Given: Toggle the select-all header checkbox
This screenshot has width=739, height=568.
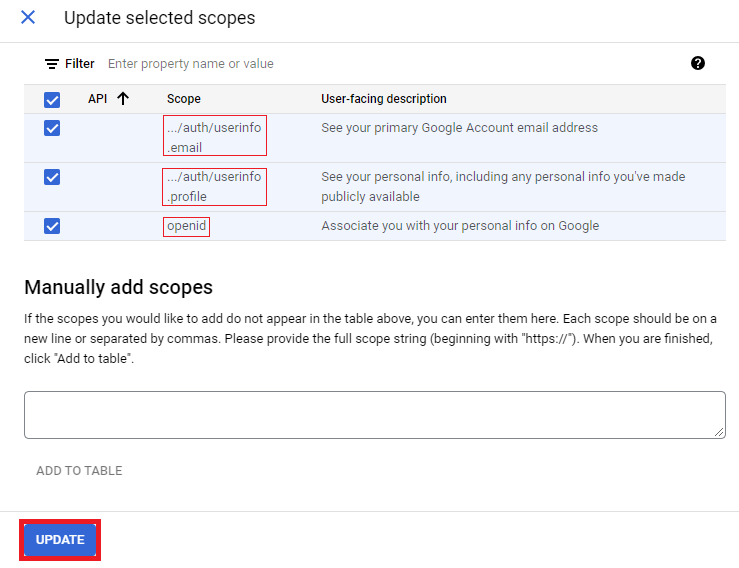Looking at the screenshot, I should coord(52,99).
